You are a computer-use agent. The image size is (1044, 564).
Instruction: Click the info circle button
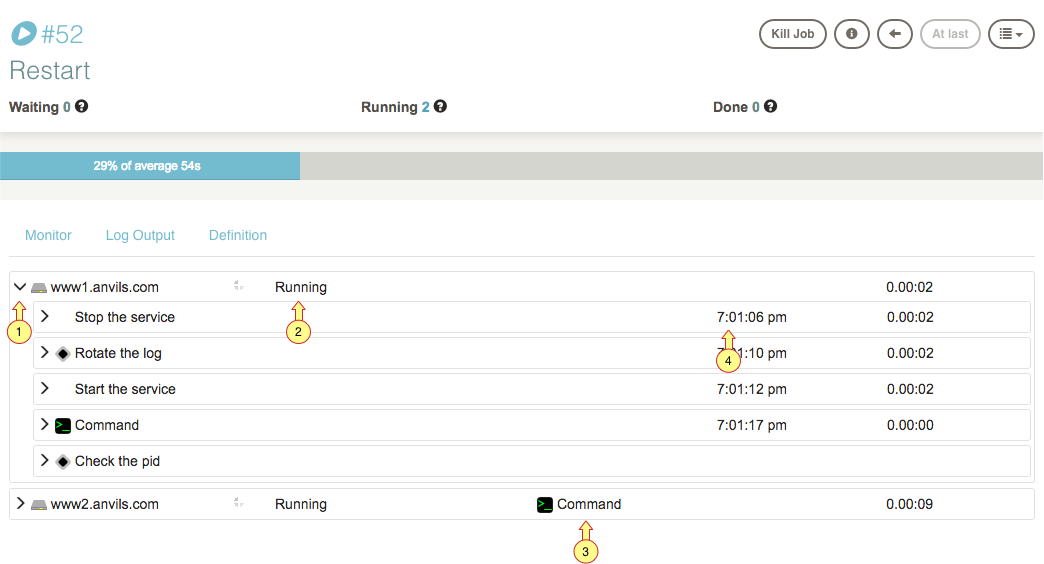pos(852,34)
